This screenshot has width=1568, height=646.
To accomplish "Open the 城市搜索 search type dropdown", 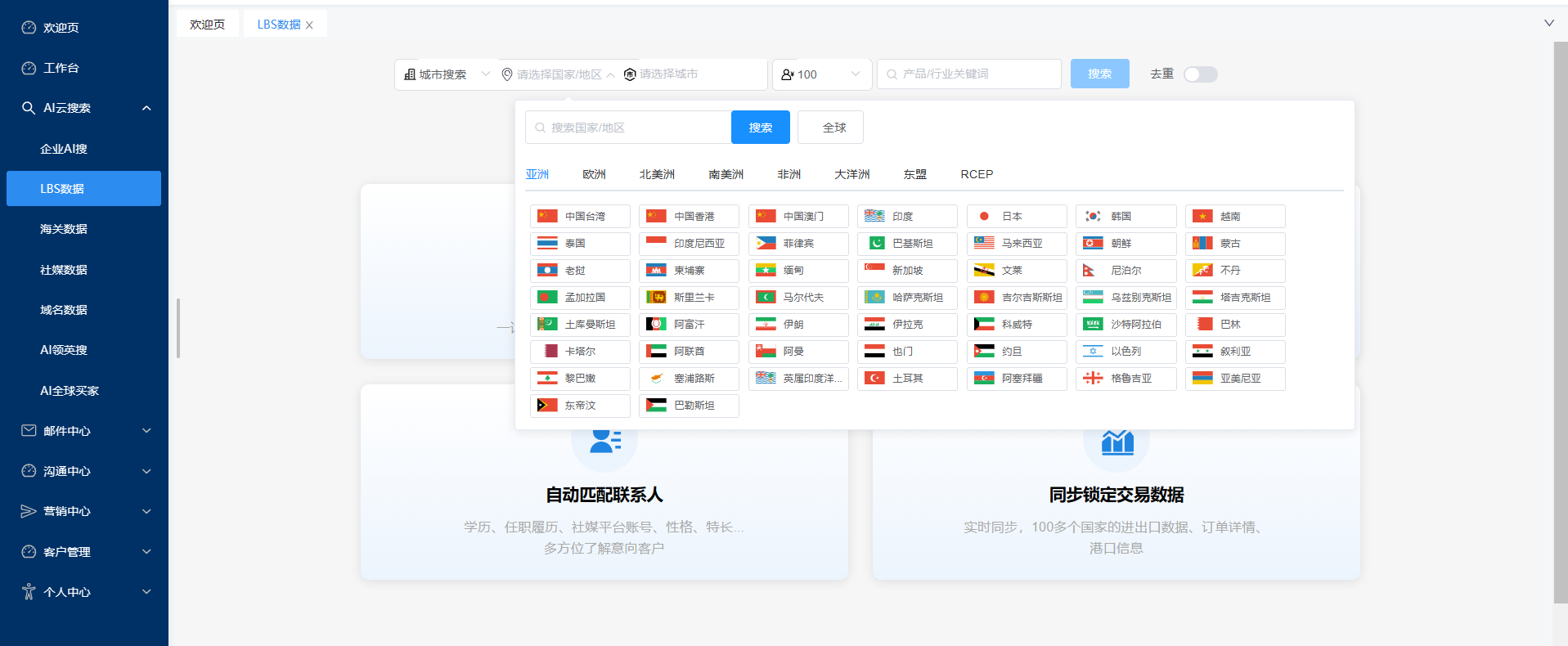I will pyautogui.click(x=447, y=74).
